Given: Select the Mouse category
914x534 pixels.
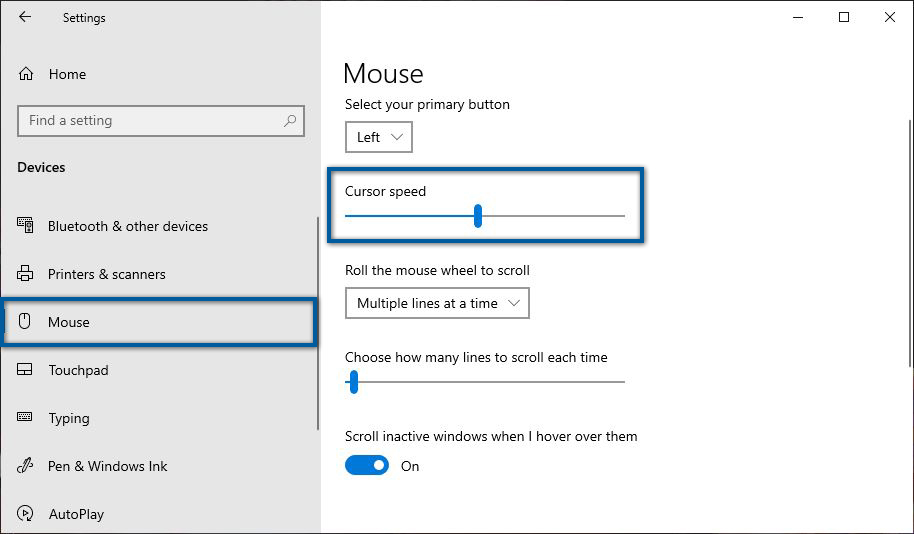Looking at the screenshot, I should click(x=159, y=322).
